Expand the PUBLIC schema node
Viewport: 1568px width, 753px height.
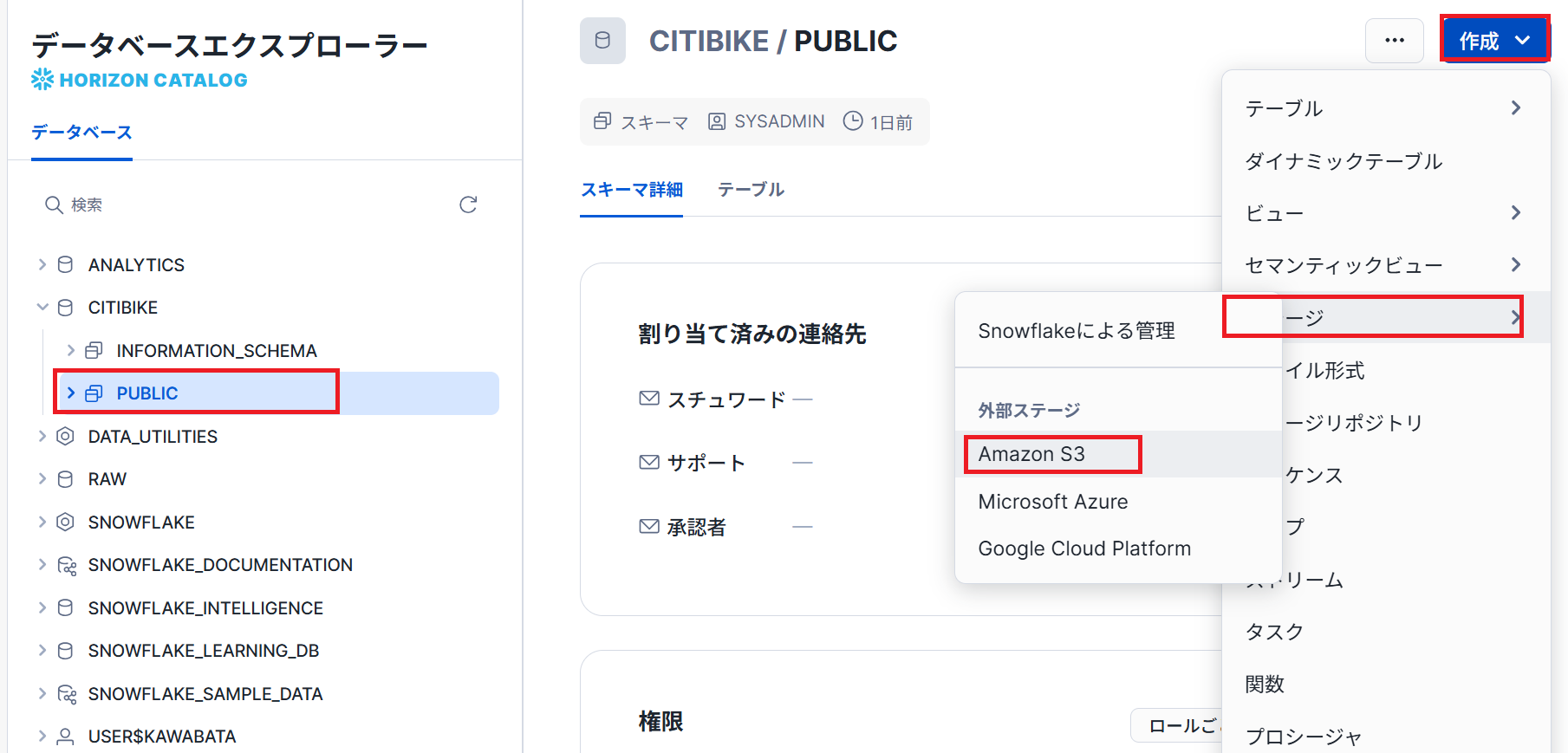click(x=71, y=393)
